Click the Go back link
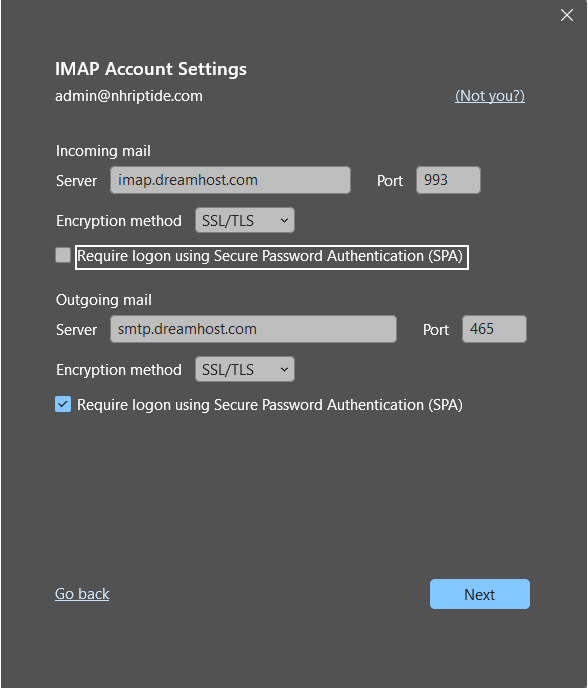588x688 pixels. pos(82,594)
